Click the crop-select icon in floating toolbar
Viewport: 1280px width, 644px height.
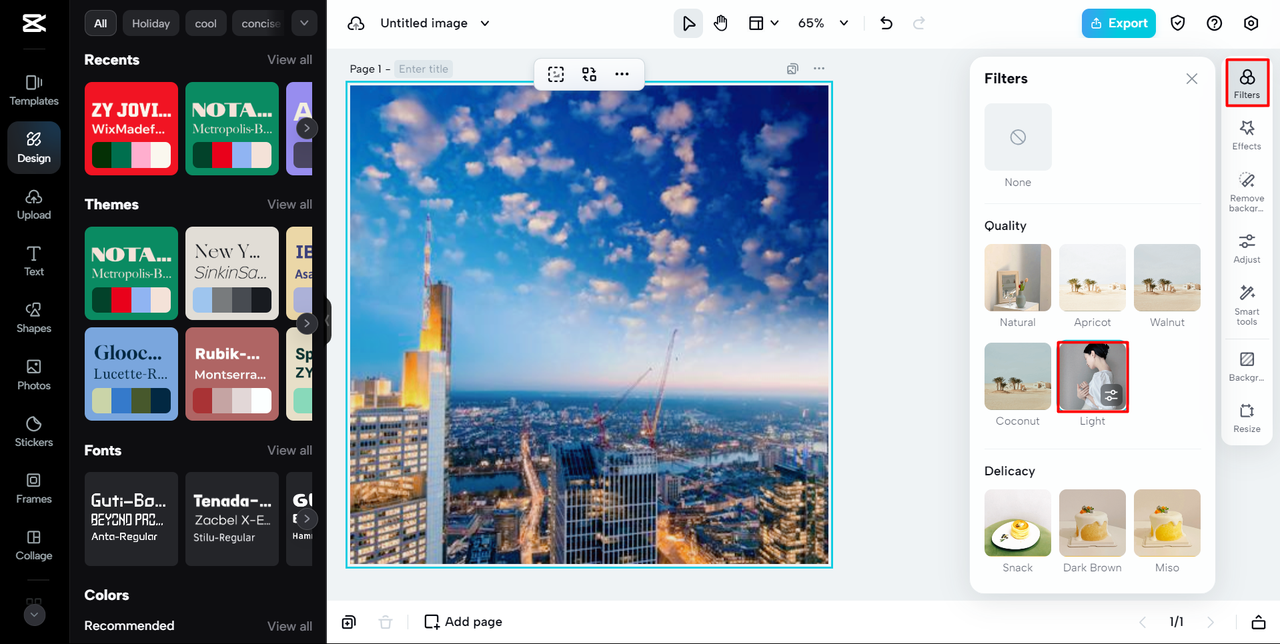click(x=556, y=74)
